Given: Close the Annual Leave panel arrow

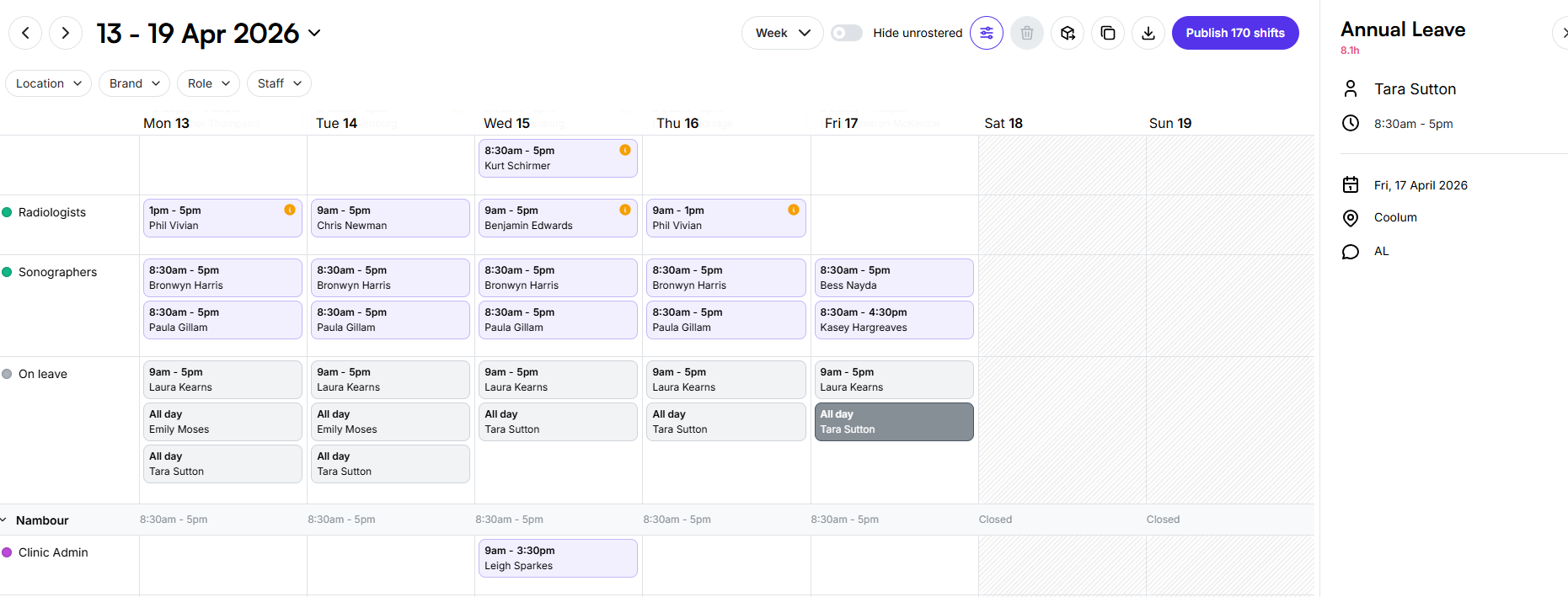Looking at the screenshot, I should click(x=1561, y=33).
